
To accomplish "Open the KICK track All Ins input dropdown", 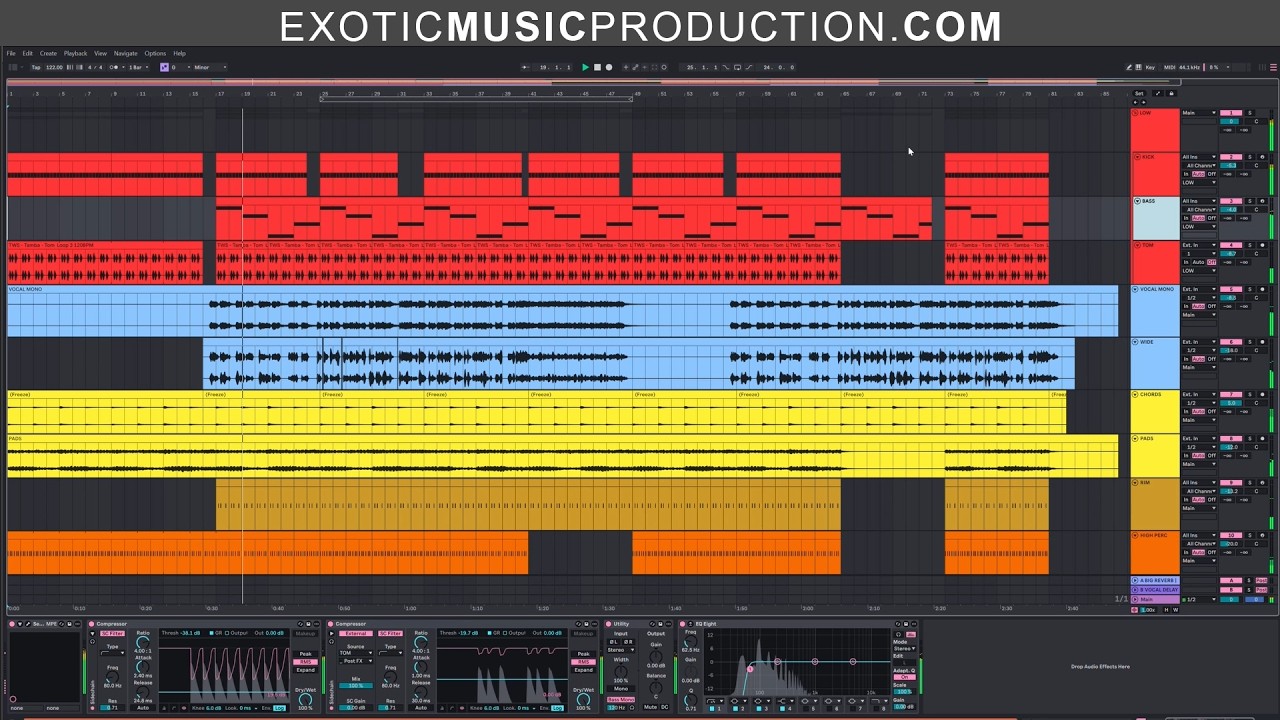I will (1199, 157).
